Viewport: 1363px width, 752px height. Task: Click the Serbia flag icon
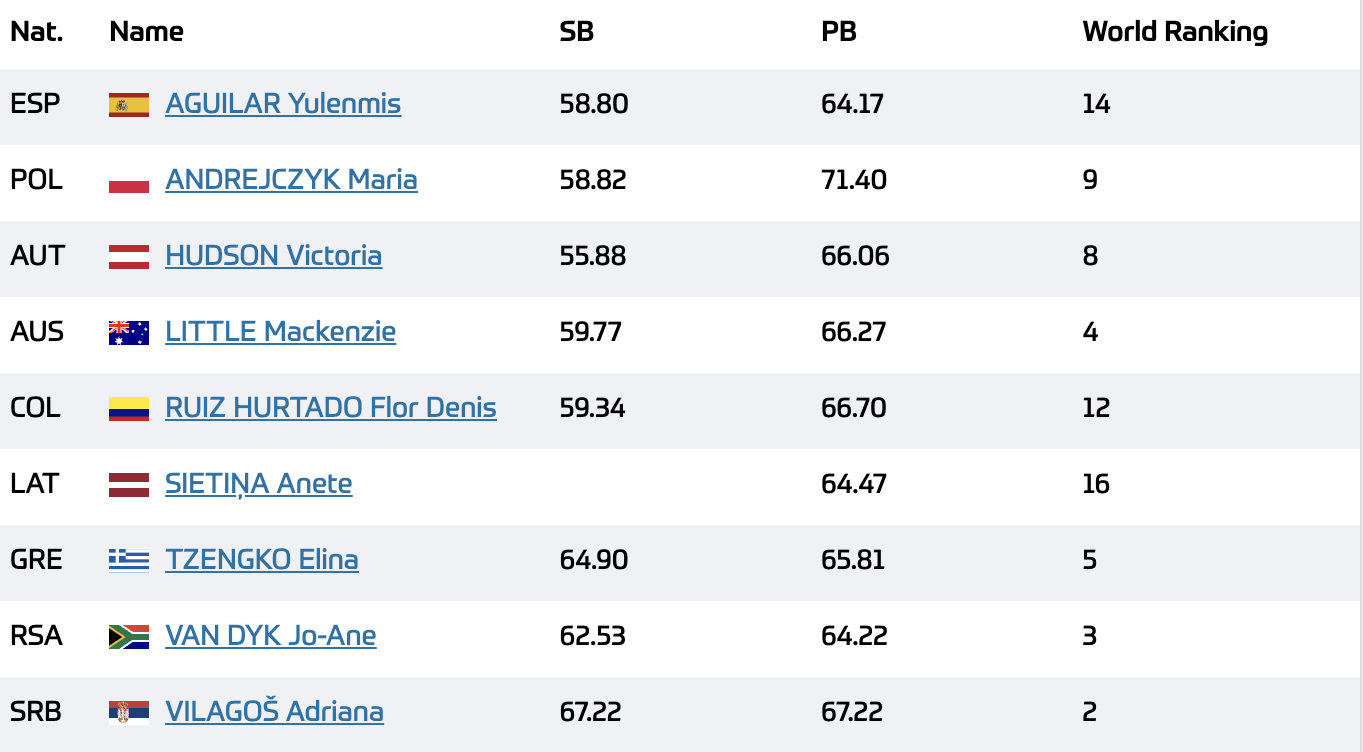(x=129, y=713)
